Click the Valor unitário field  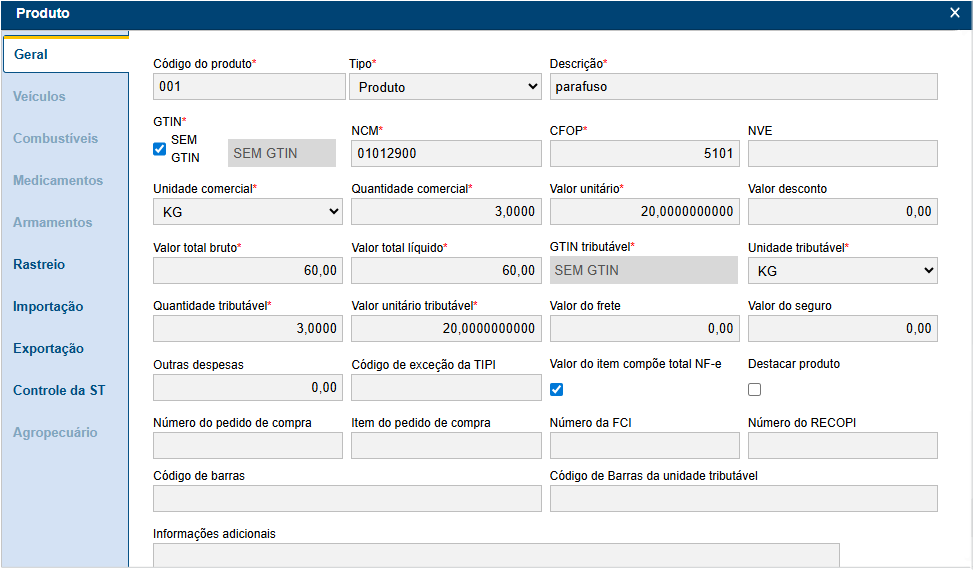(x=644, y=211)
